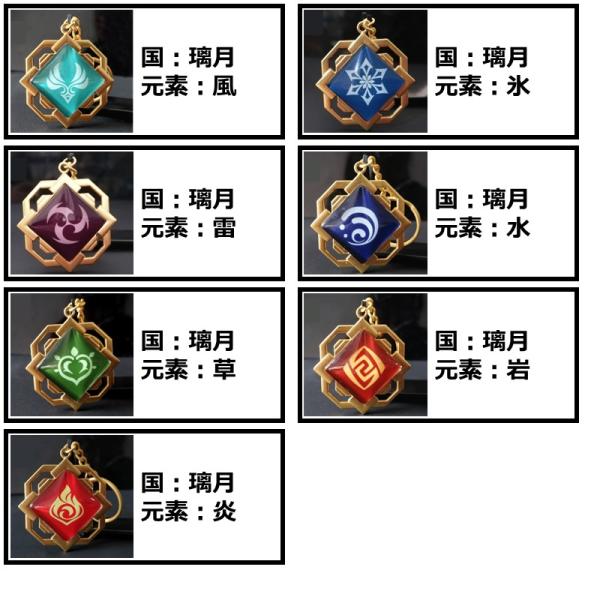Click the white snowflake Cryo emblem
600x600 pixels.
tap(367, 82)
